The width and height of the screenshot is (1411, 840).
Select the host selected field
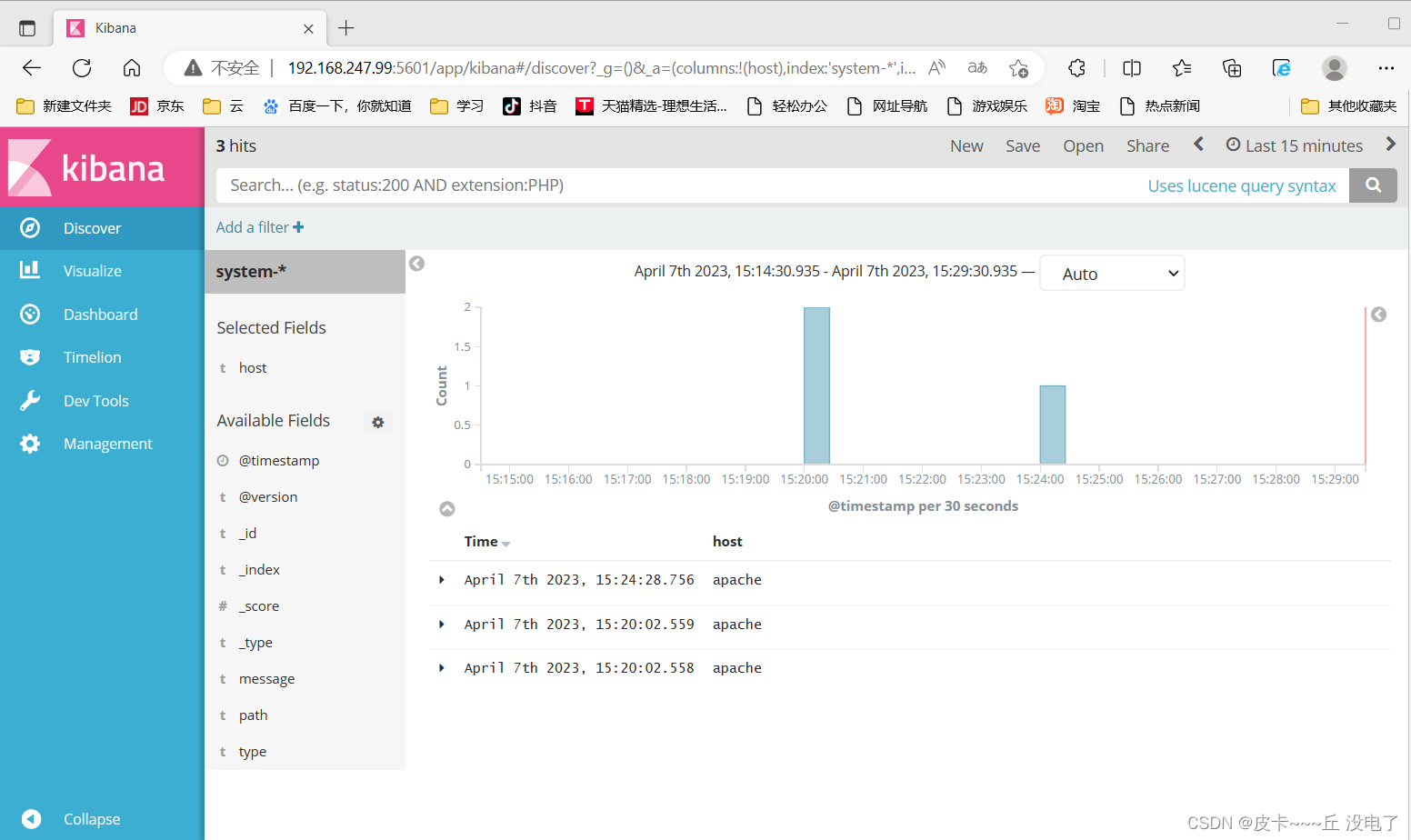pyautogui.click(x=253, y=368)
